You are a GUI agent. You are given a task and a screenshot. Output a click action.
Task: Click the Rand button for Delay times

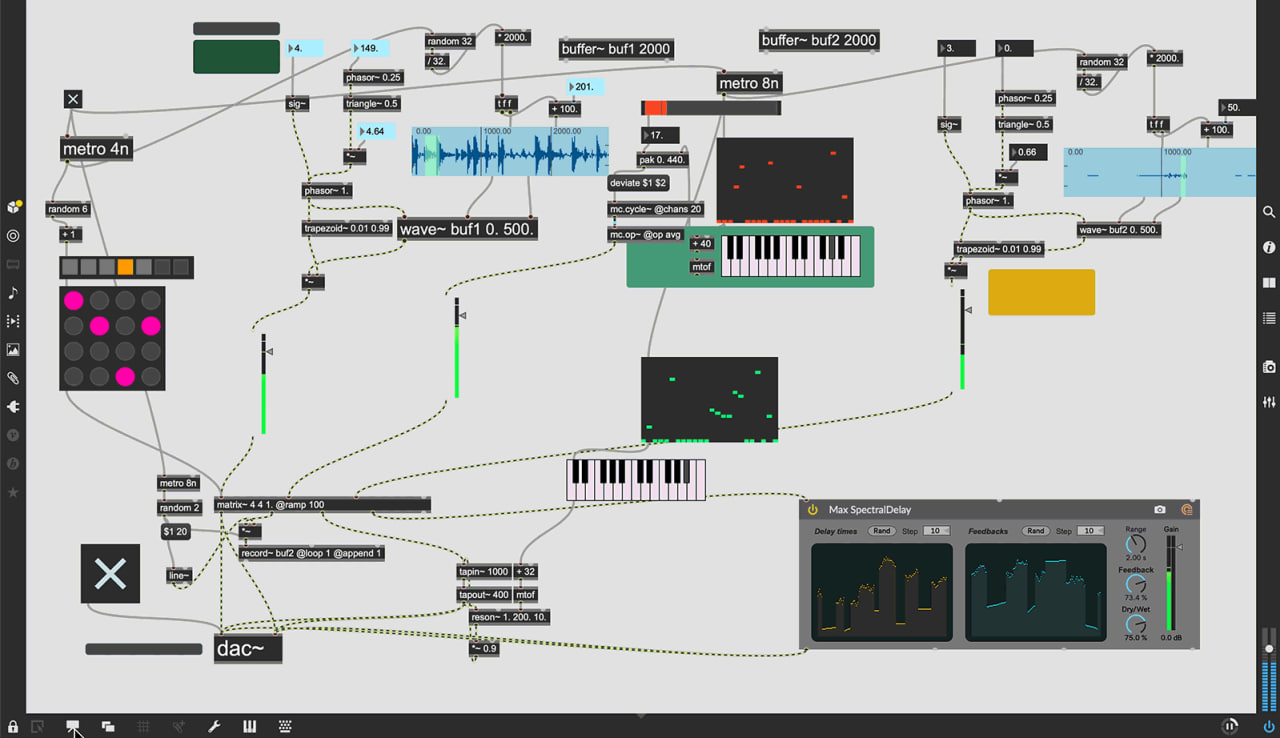pos(881,531)
